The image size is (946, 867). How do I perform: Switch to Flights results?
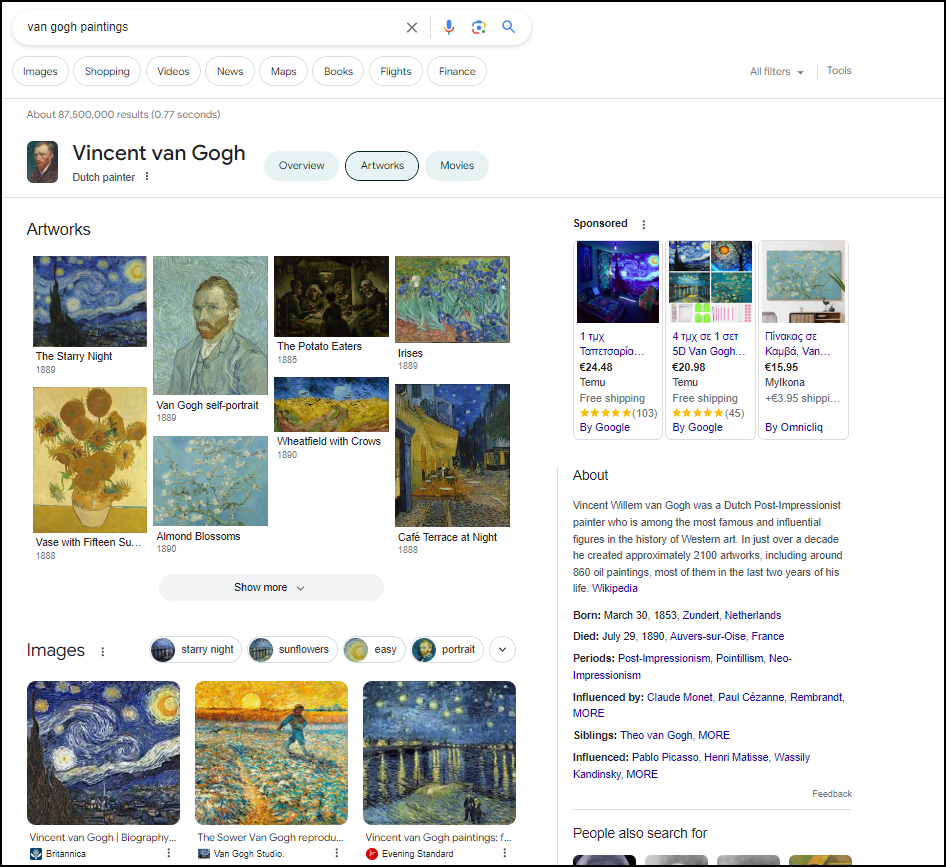[396, 71]
